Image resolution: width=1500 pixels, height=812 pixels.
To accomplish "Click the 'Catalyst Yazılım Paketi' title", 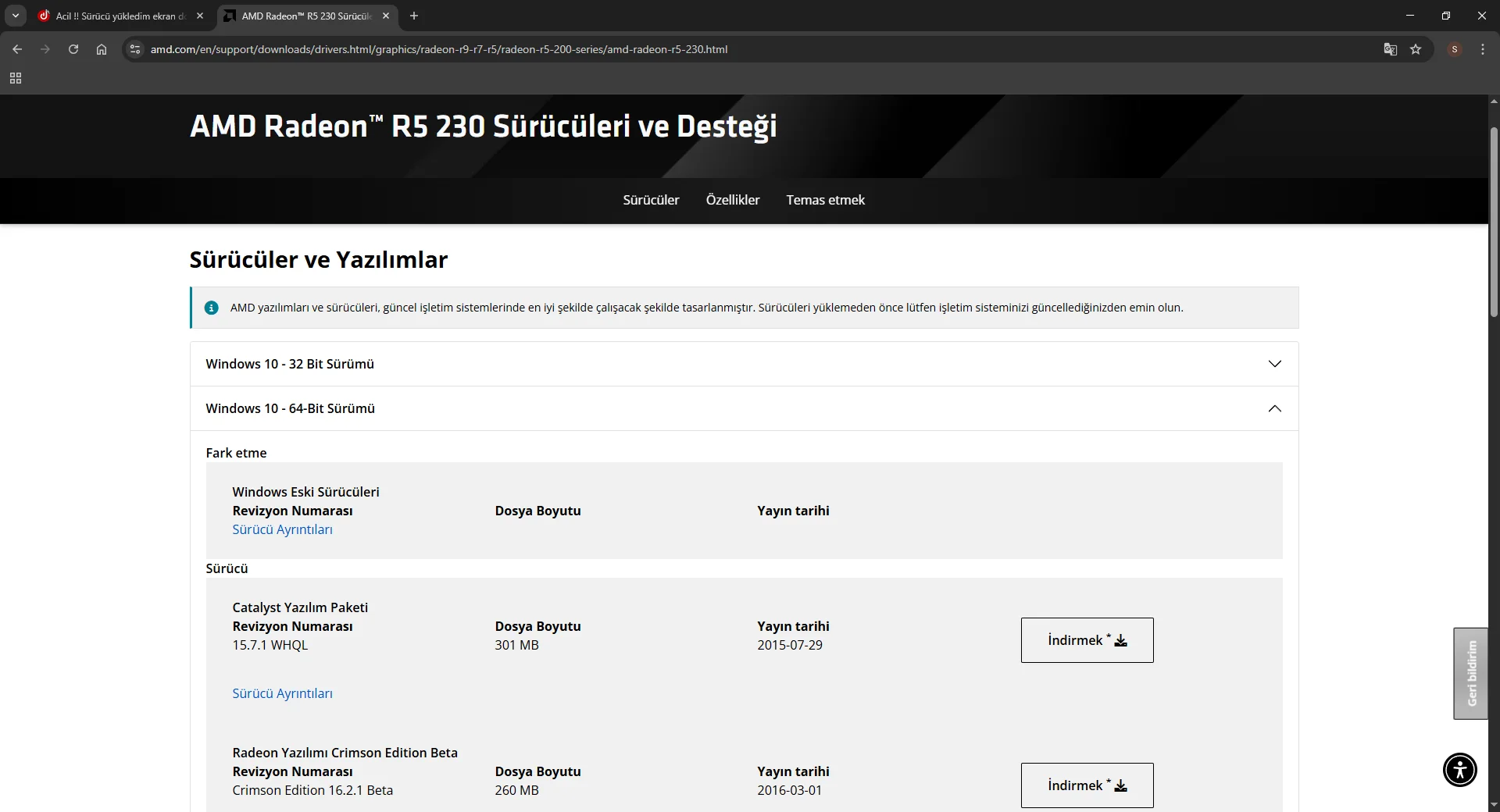I will pos(300,607).
